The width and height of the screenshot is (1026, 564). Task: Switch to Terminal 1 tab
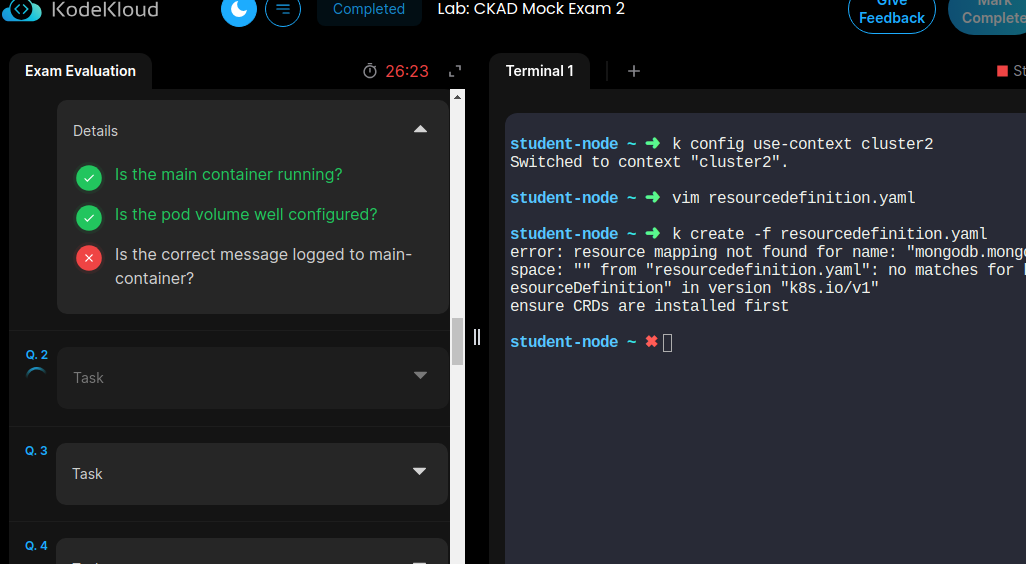pyautogui.click(x=540, y=71)
